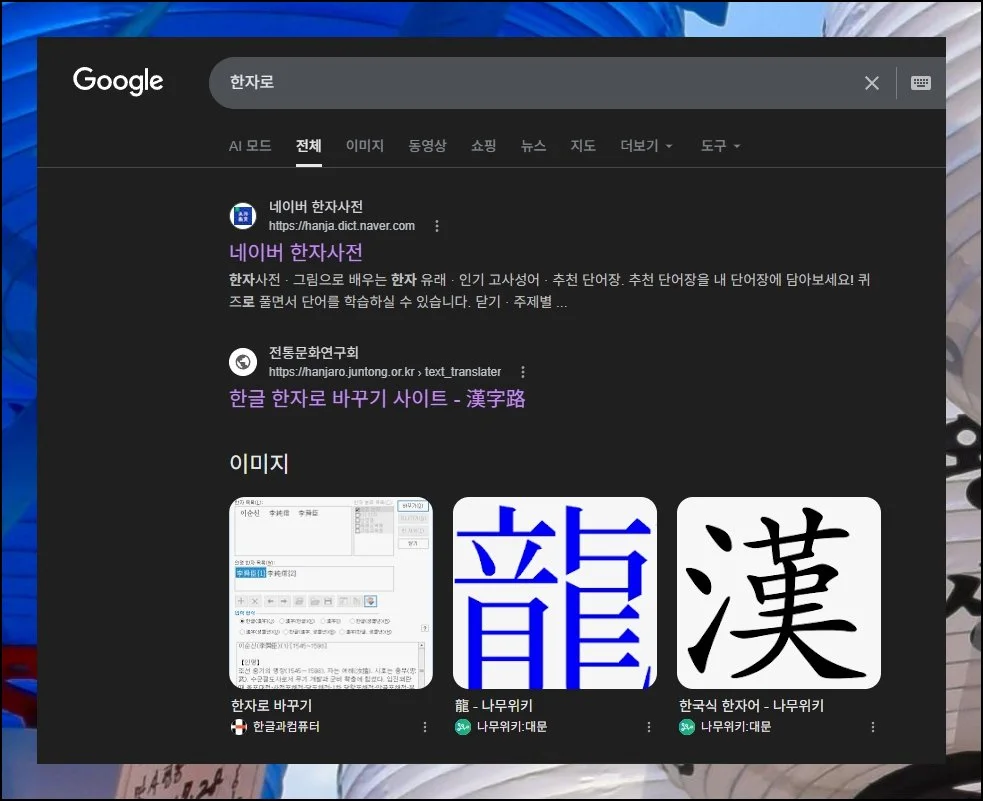983x801 pixels.
Task: Switch to the 이미지 tab
Action: point(365,145)
